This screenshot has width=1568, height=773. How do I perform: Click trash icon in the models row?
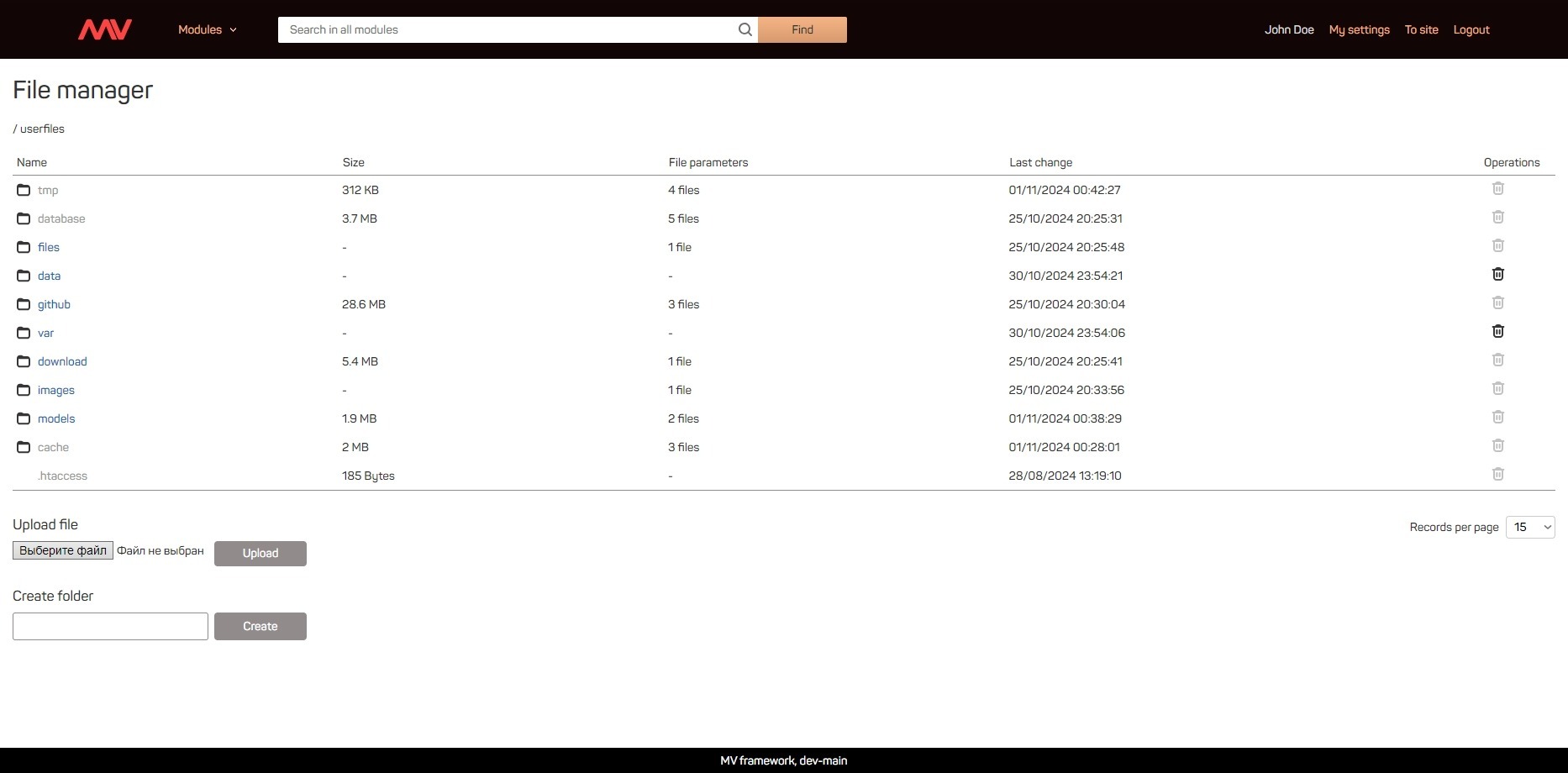[1497, 418]
